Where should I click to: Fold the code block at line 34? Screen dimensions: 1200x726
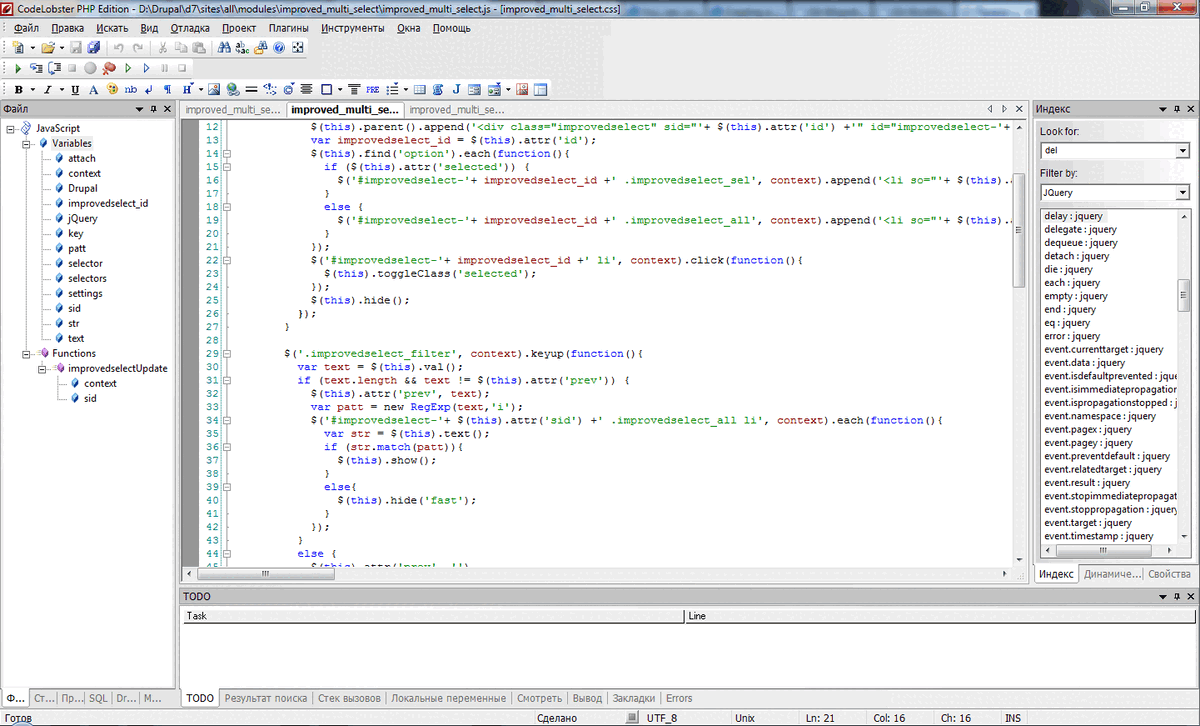tap(227, 420)
